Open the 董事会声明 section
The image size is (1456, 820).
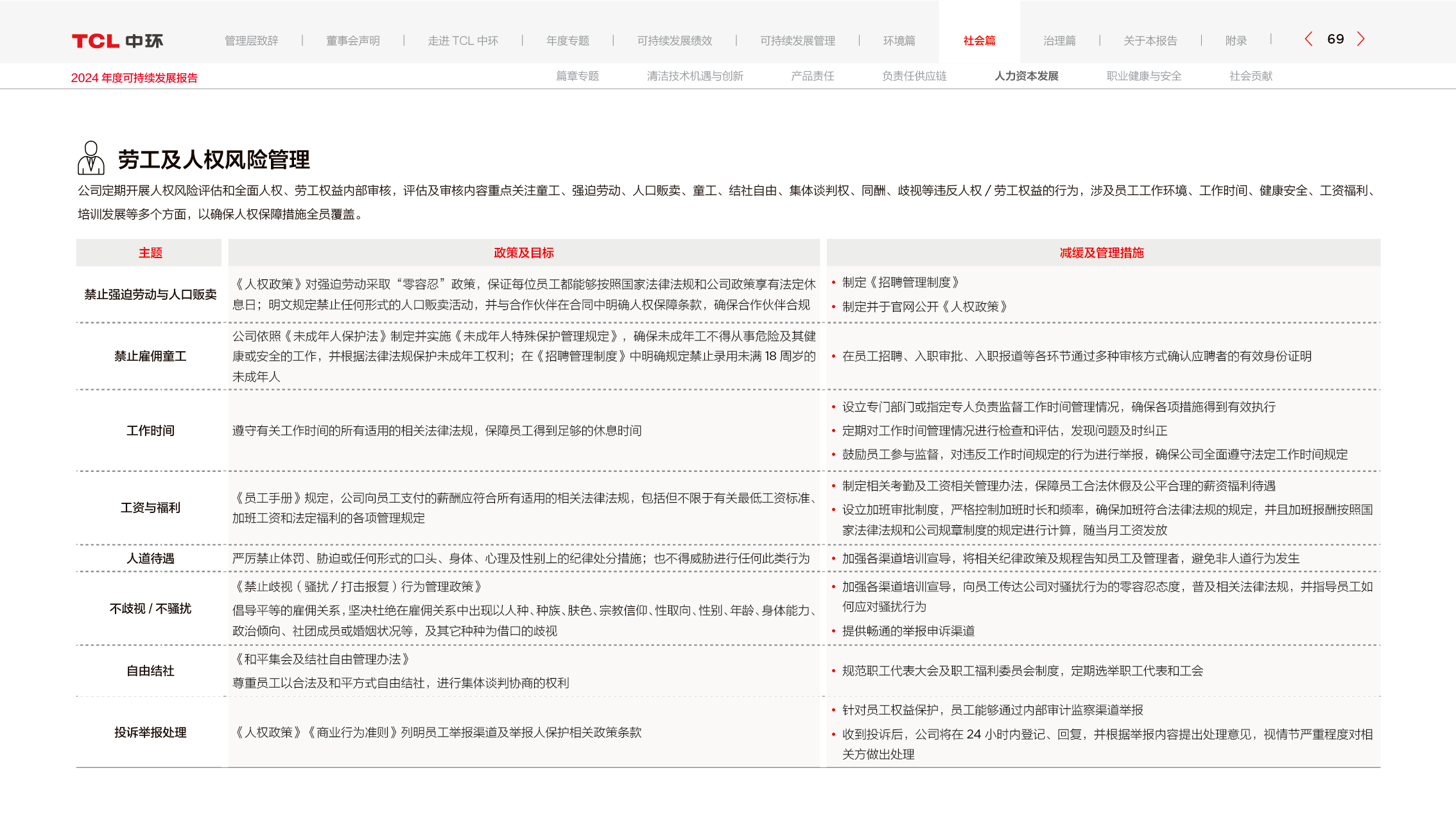tap(352, 41)
